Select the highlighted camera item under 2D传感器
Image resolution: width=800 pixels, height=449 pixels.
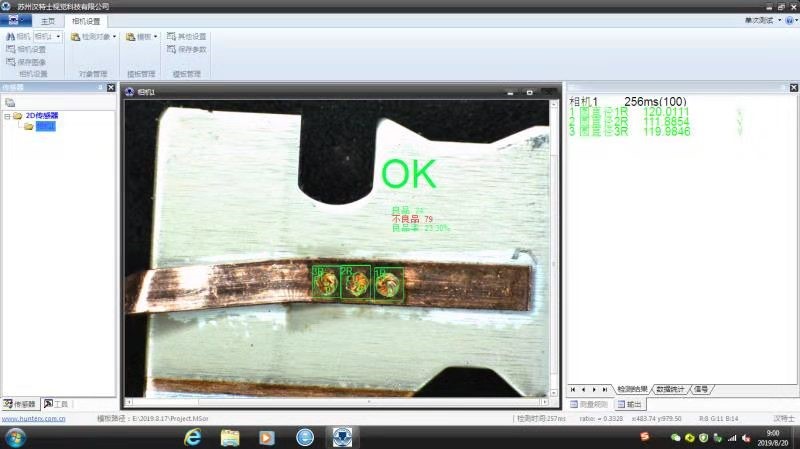45,126
